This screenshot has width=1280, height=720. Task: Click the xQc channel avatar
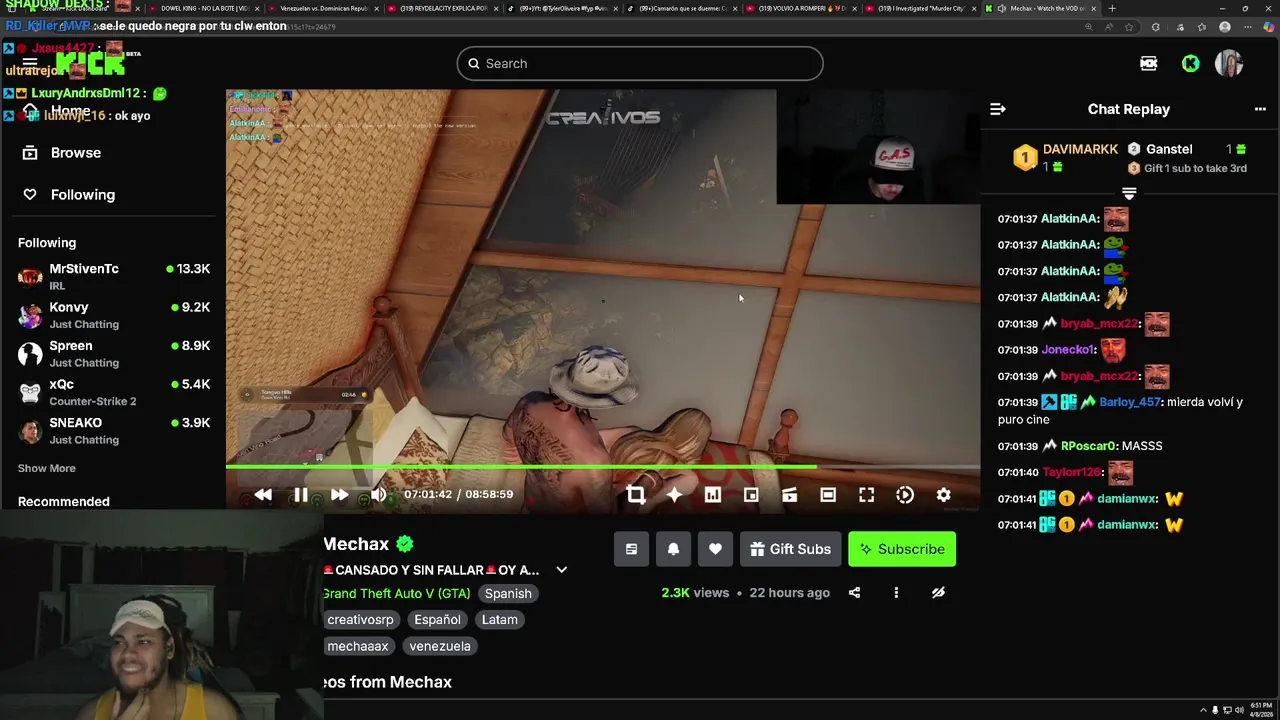(31, 392)
